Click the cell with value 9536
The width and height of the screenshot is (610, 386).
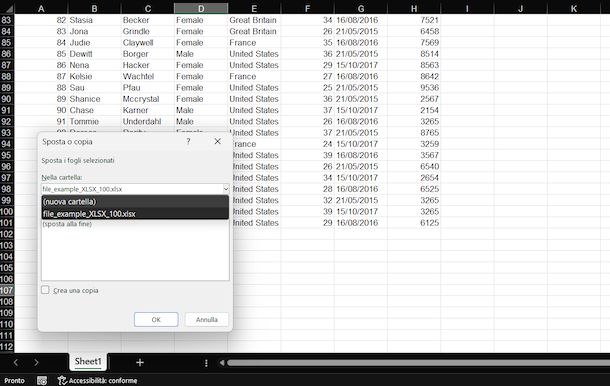(x=414, y=88)
